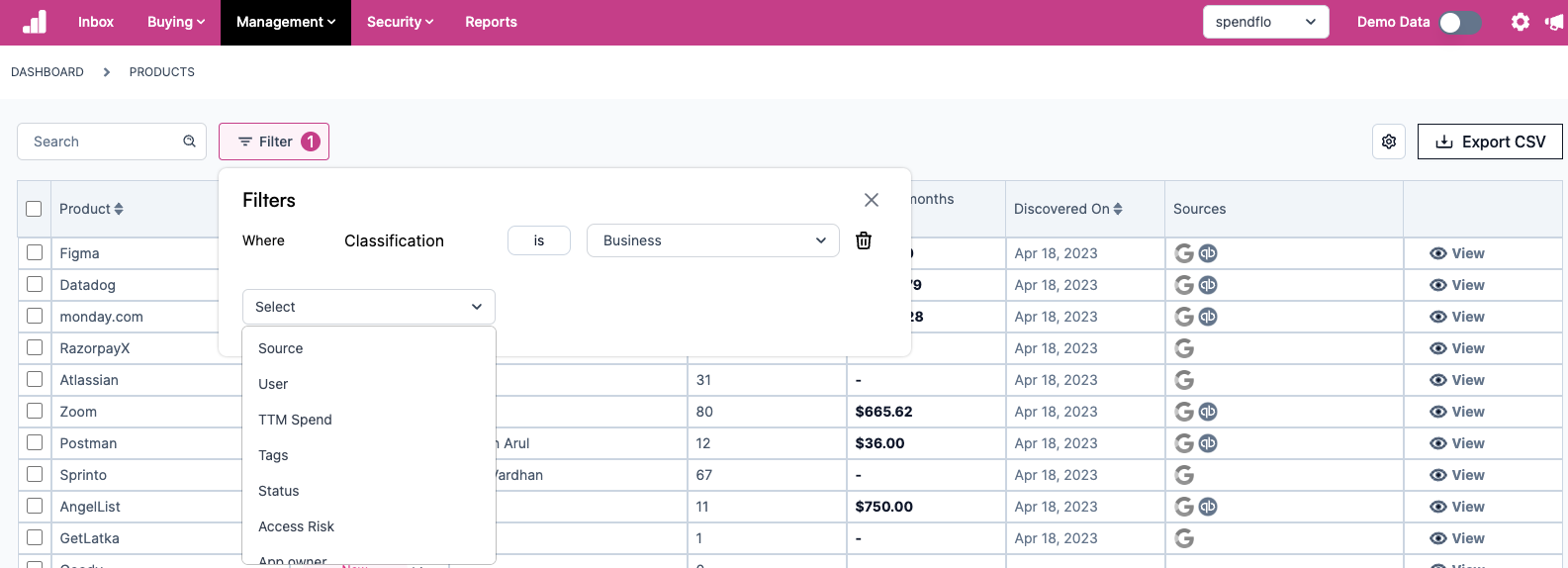Choose Status filter option
This screenshot has width=1568, height=568.
pos(368,491)
